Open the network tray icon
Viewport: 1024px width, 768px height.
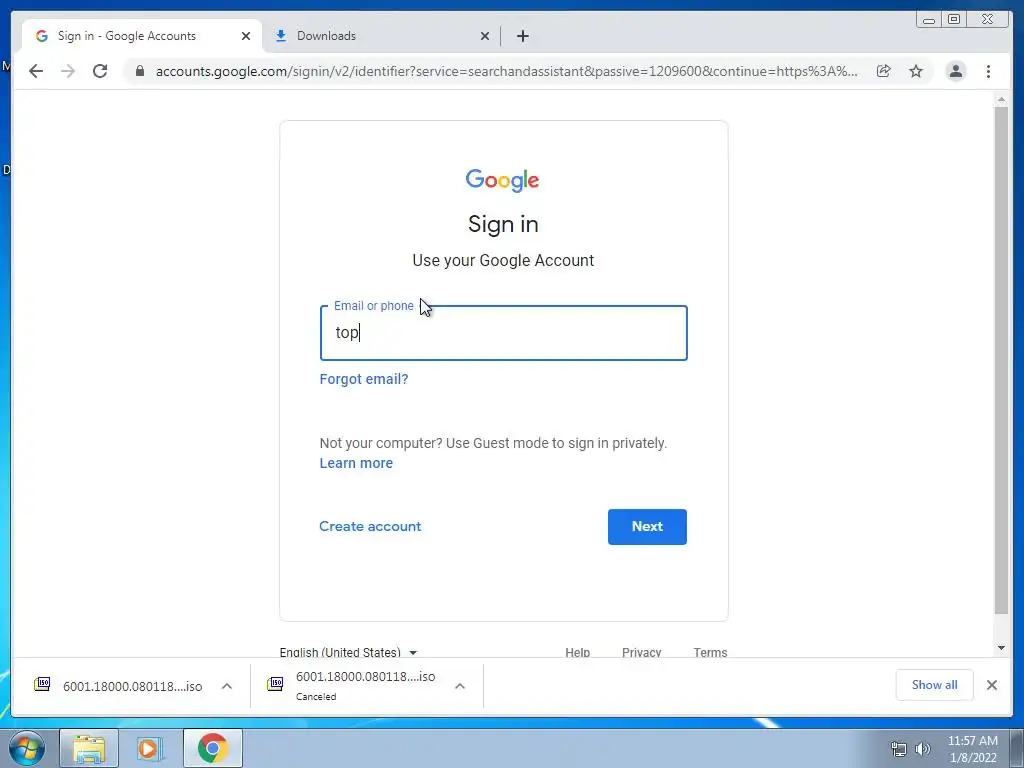[x=899, y=749]
